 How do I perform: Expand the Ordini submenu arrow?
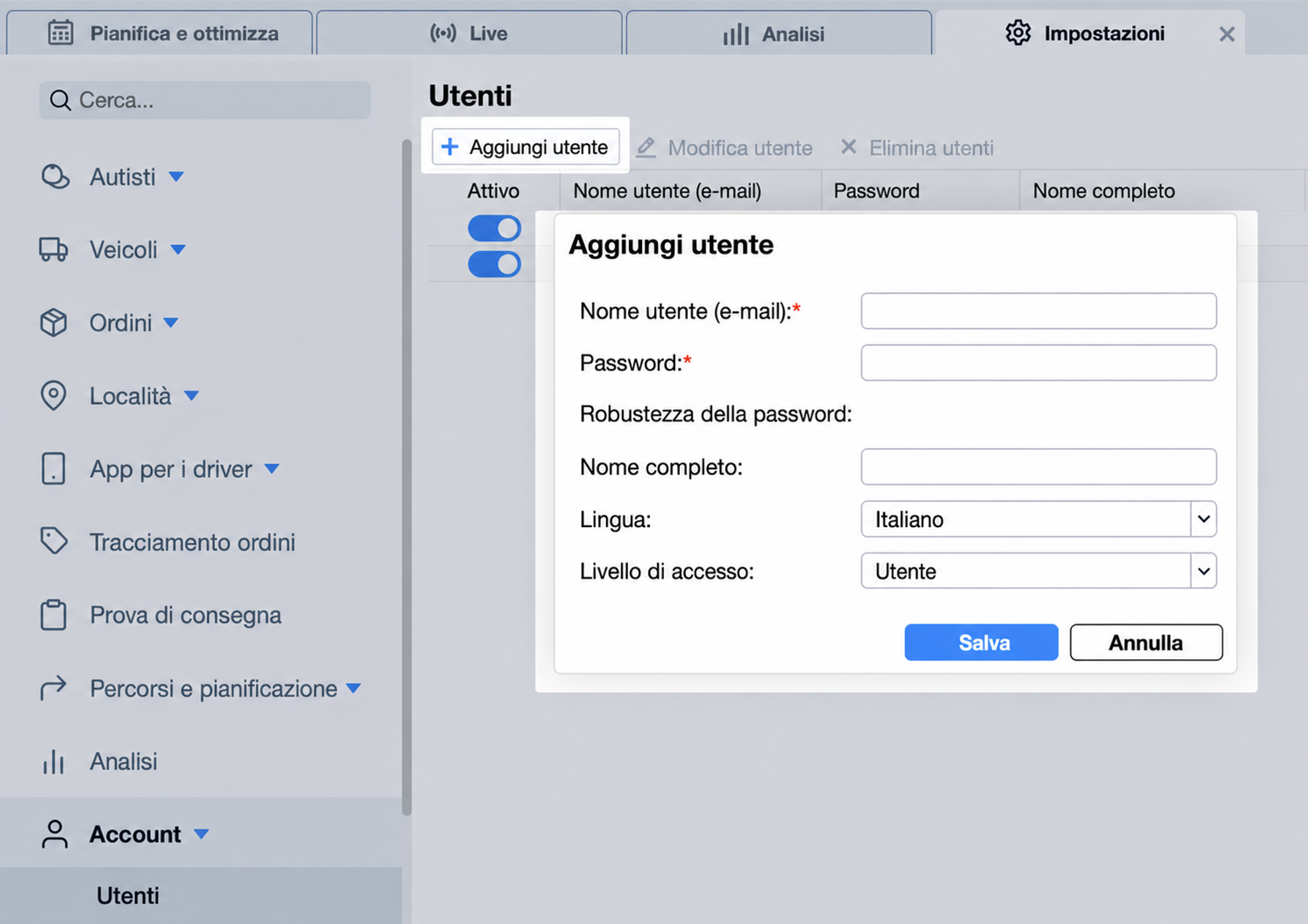171,323
